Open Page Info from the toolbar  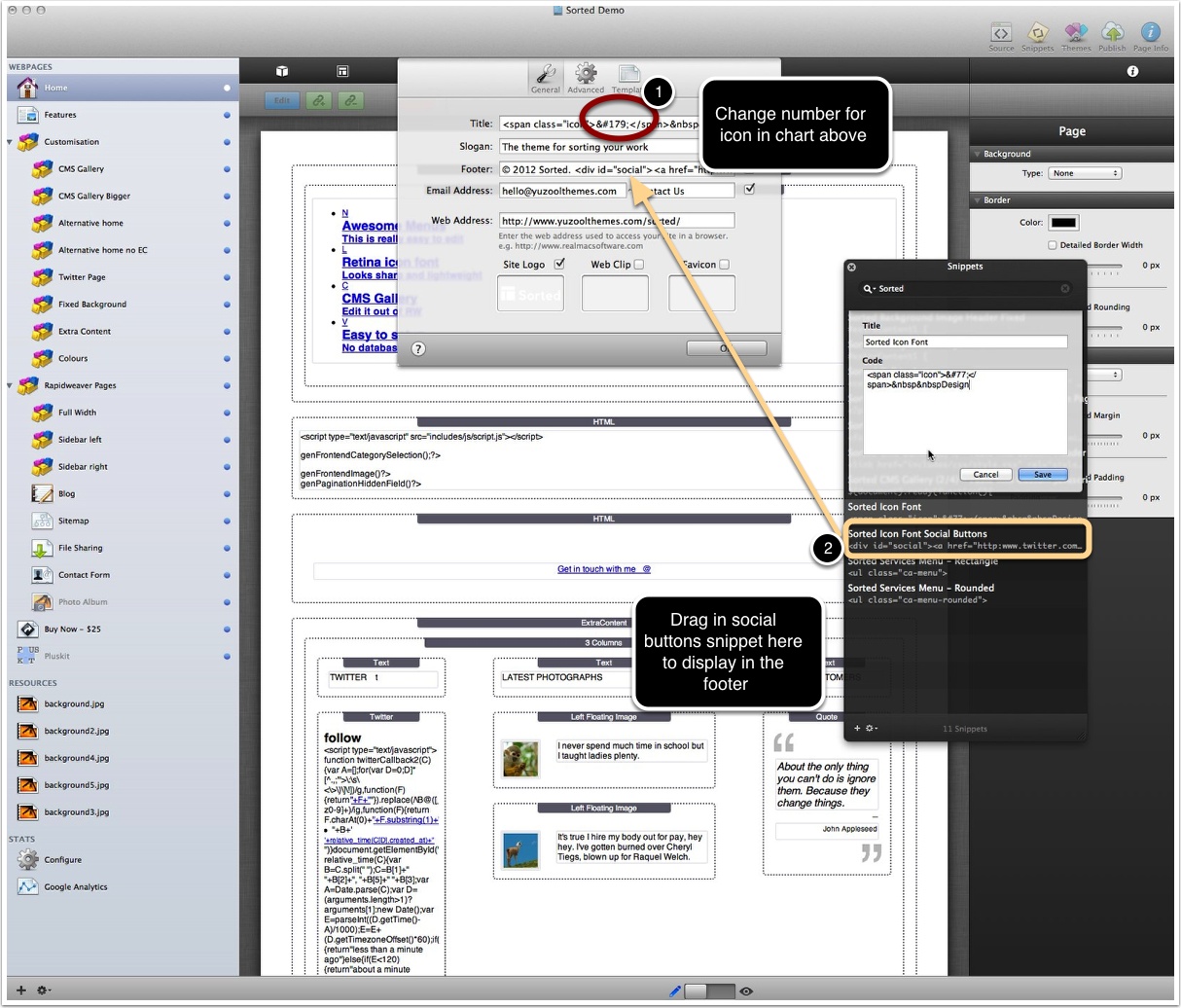[1151, 33]
